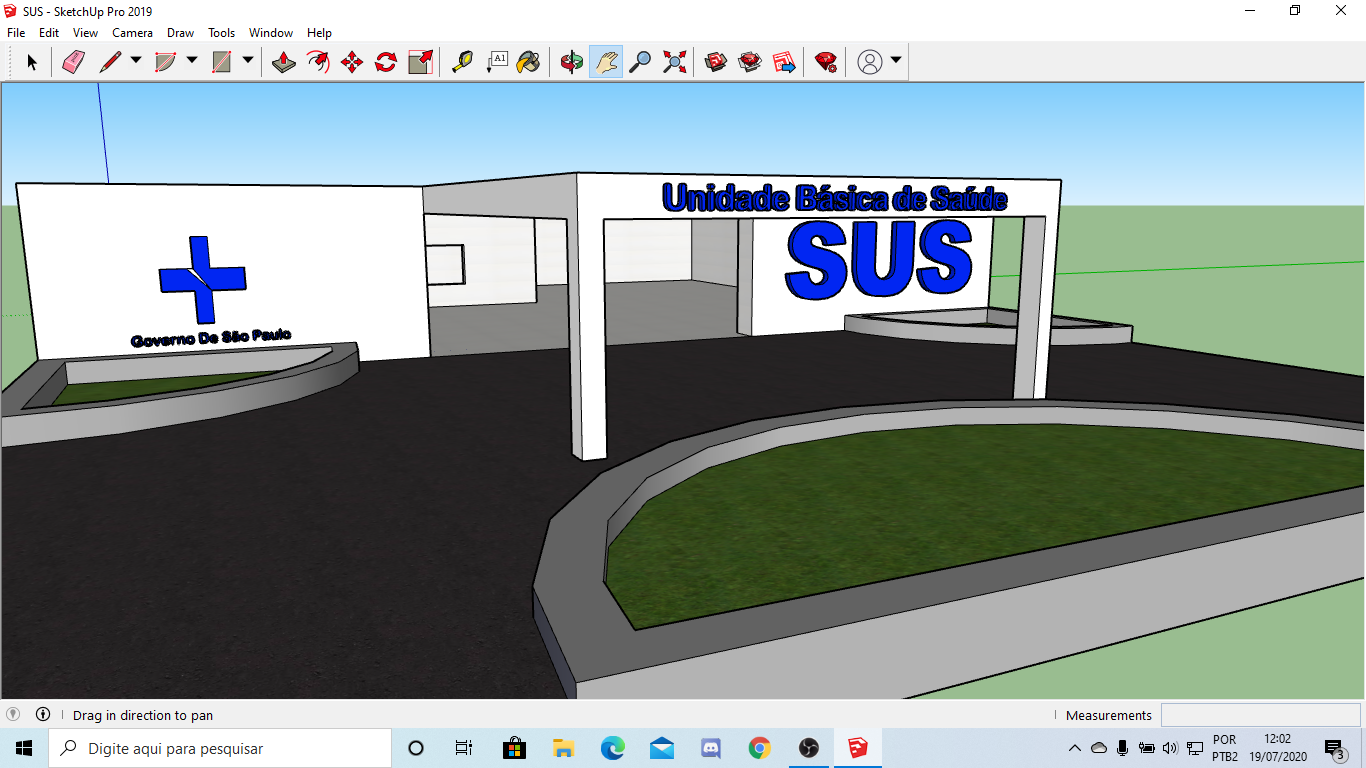
Task: Select the Line pencil tool
Action: click(x=110, y=62)
